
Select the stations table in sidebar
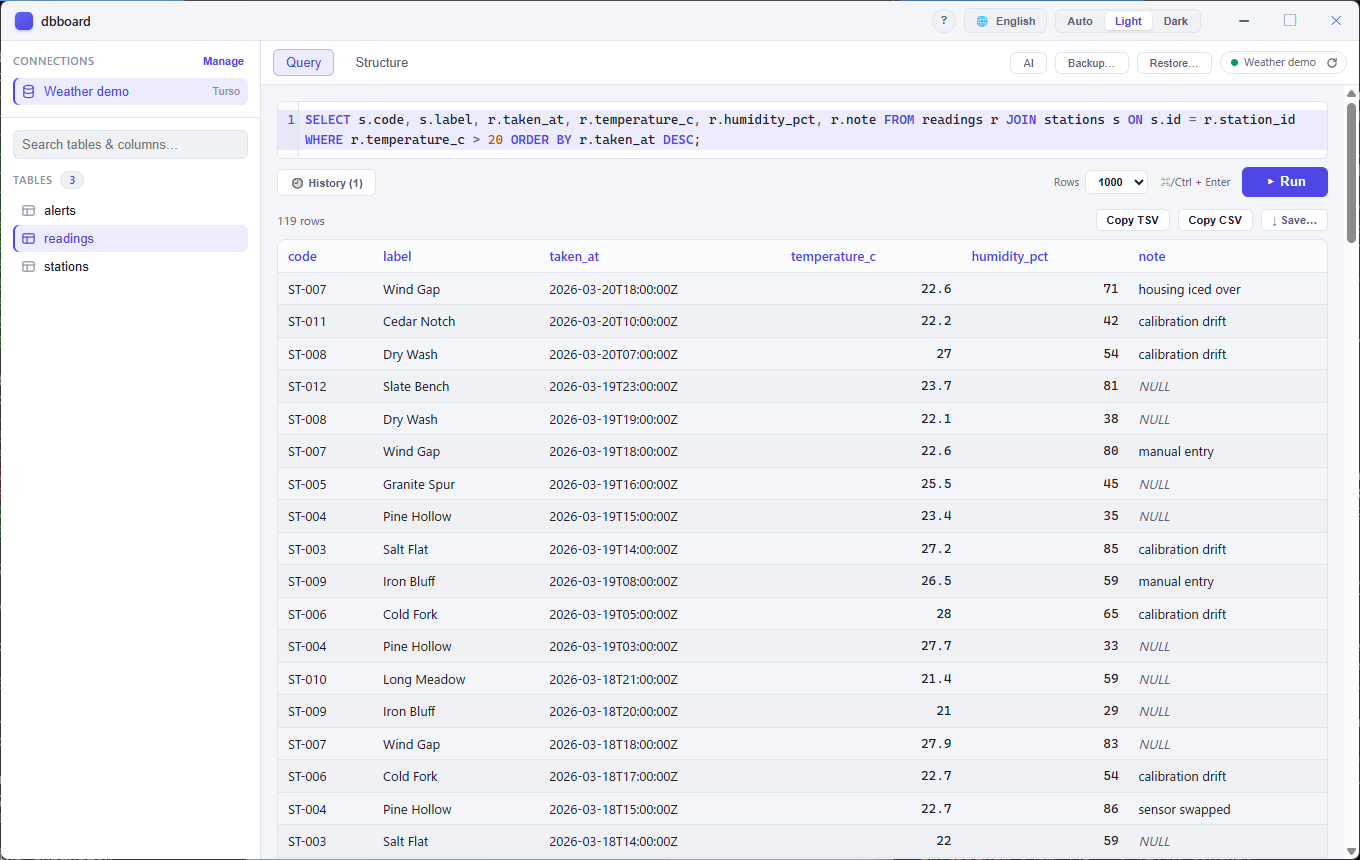[130, 267]
